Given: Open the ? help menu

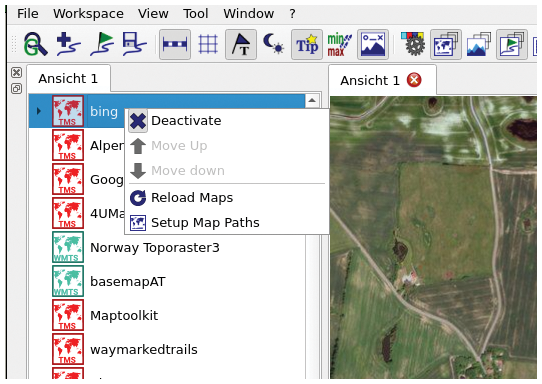Looking at the screenshot, I should point(292,14).
